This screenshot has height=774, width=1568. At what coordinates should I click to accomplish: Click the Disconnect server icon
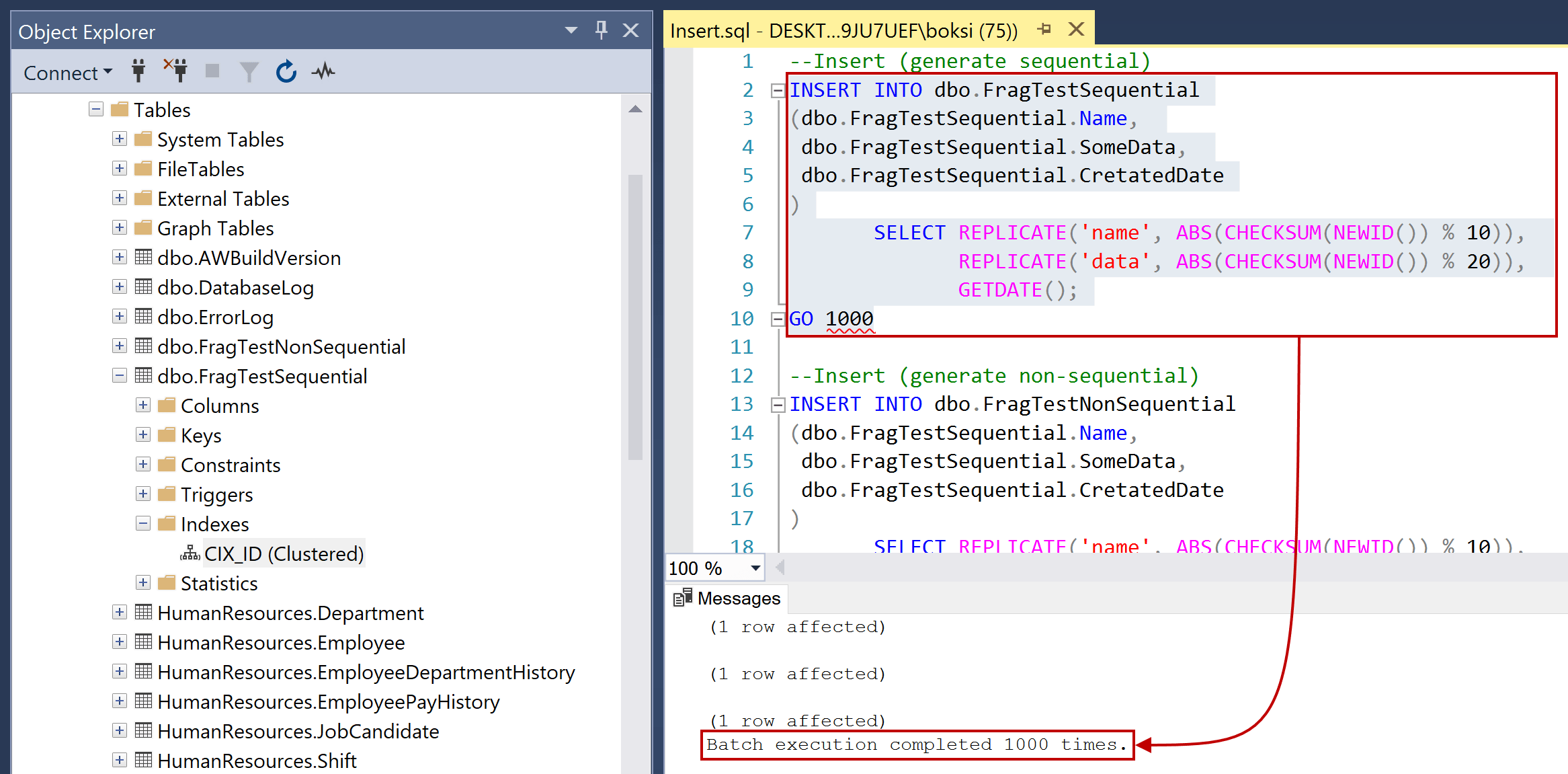176,71
